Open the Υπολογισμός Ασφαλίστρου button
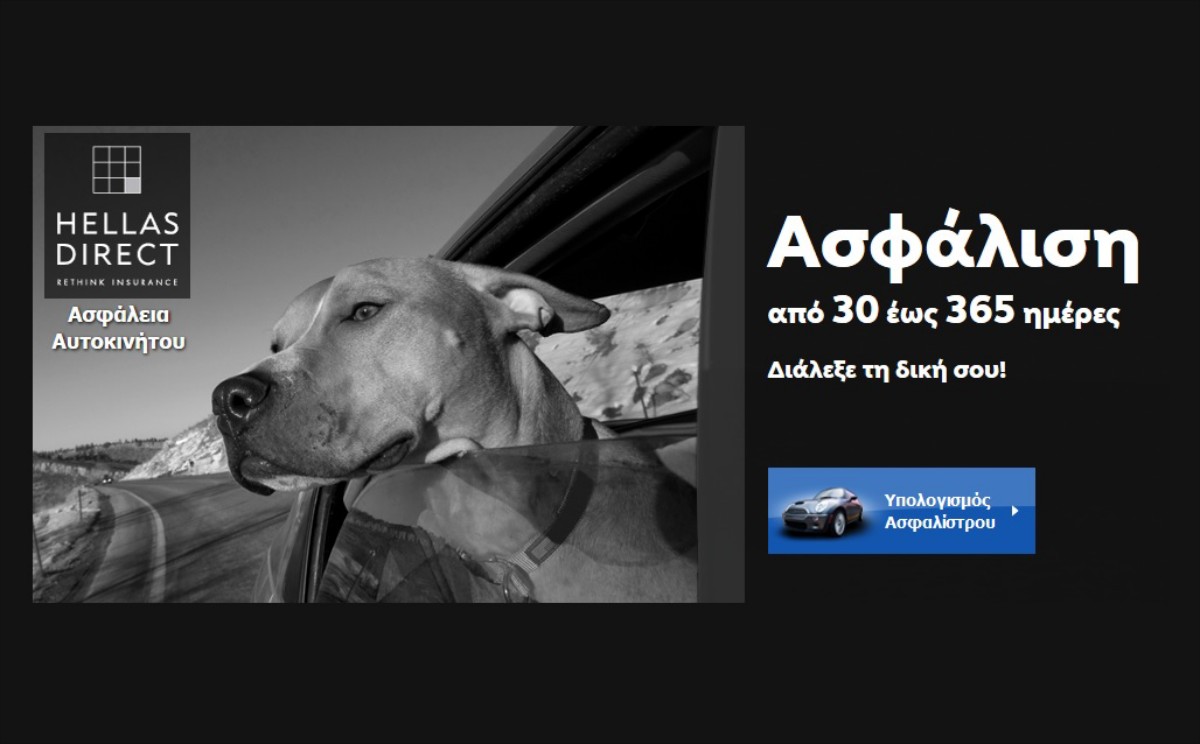1200x744 pixels. [x=901, y=511]
